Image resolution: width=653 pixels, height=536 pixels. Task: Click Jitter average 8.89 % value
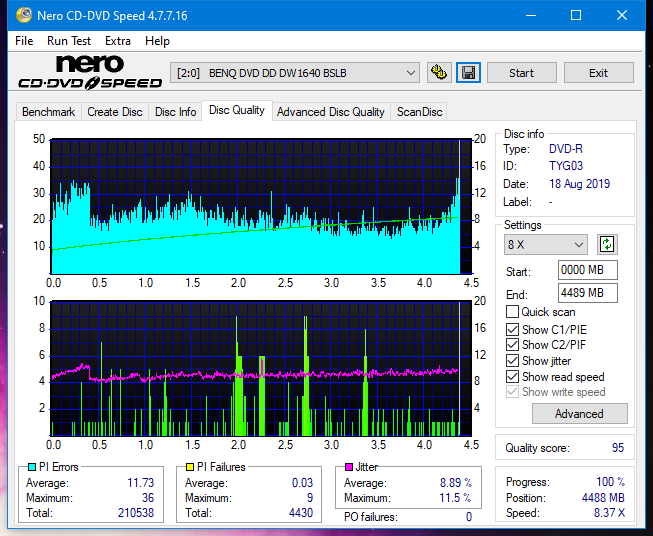pyautogui.click(x=456, y=482)
